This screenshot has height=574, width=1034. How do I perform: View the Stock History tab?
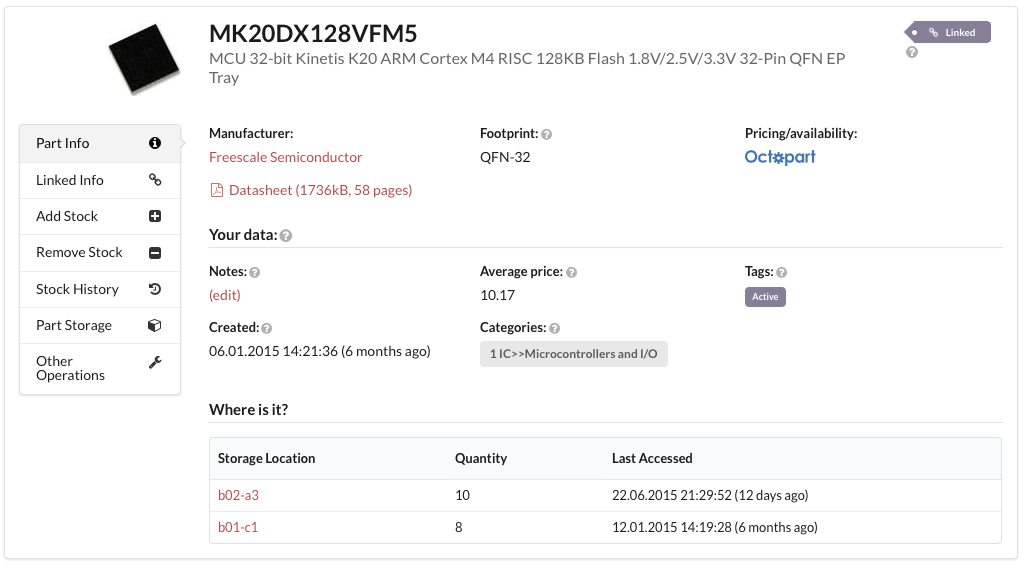(x=100, y=289)
